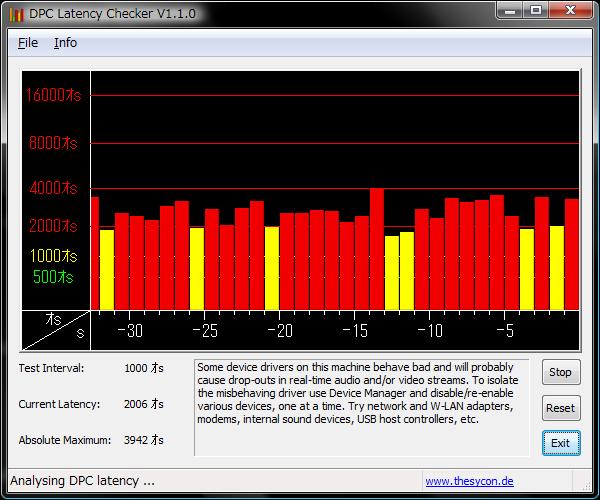This screenshot has height=500, width=600.
Task: Click the Current Latency label
Action: (59, 404)
